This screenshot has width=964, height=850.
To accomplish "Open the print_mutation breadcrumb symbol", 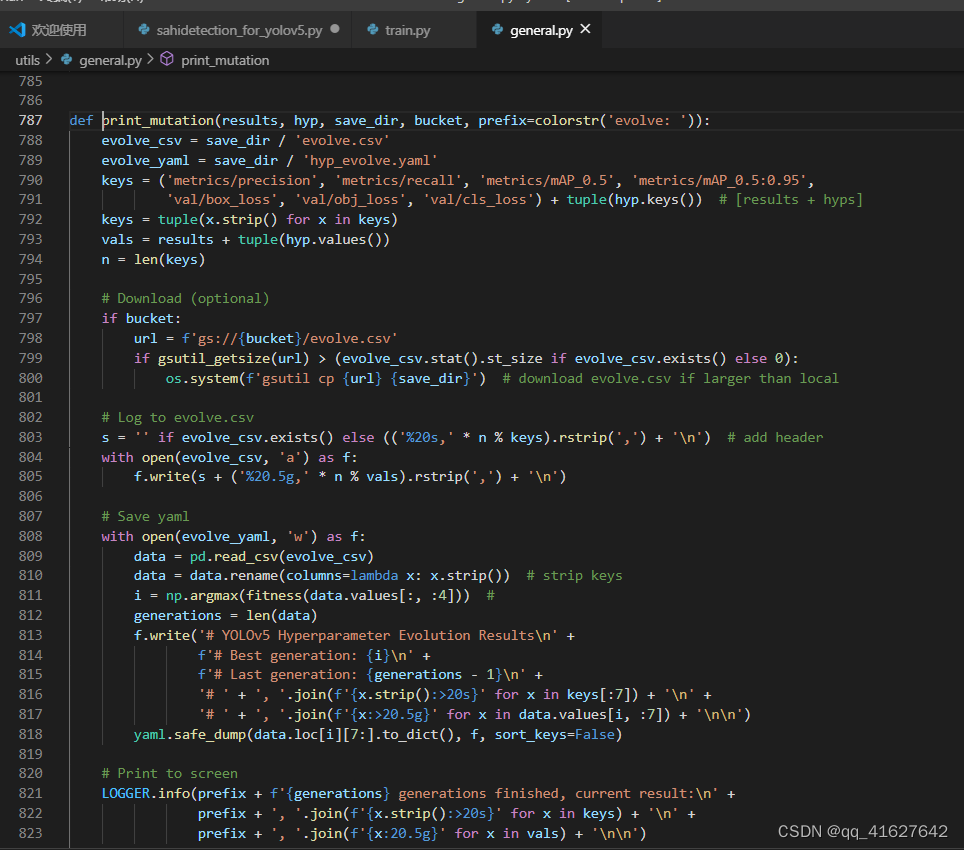I will pyautogui.click(x=225, y=60).
